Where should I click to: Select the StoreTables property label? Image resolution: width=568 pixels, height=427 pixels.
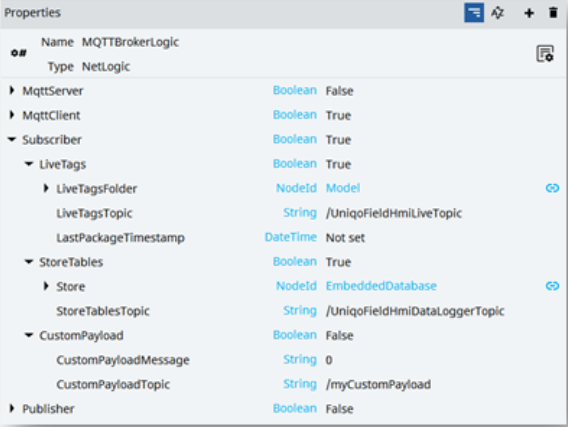(x=71, y=262)
